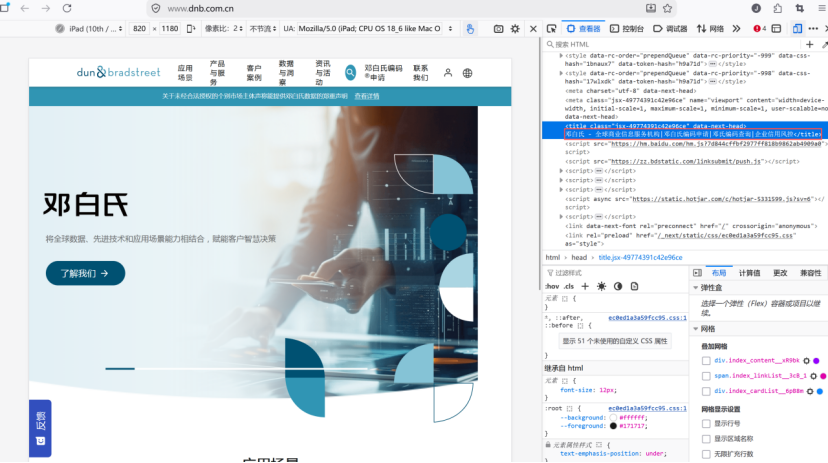828x463 pixels.
Task: Collapse the 弹性盒 flexbox section
Action: pyautogui.click(x=695, y=288)
